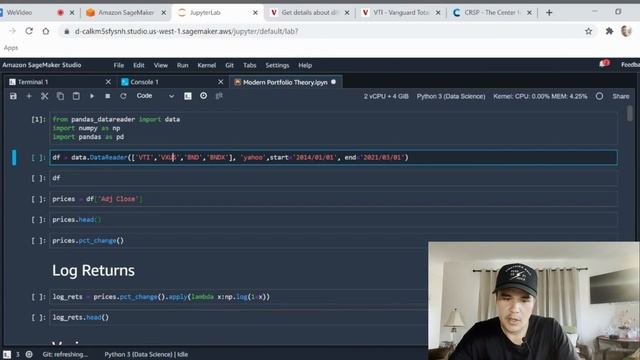Click 2 vCPU + 4 GiB instance label
640x360 pixels.
coord(386,96)
